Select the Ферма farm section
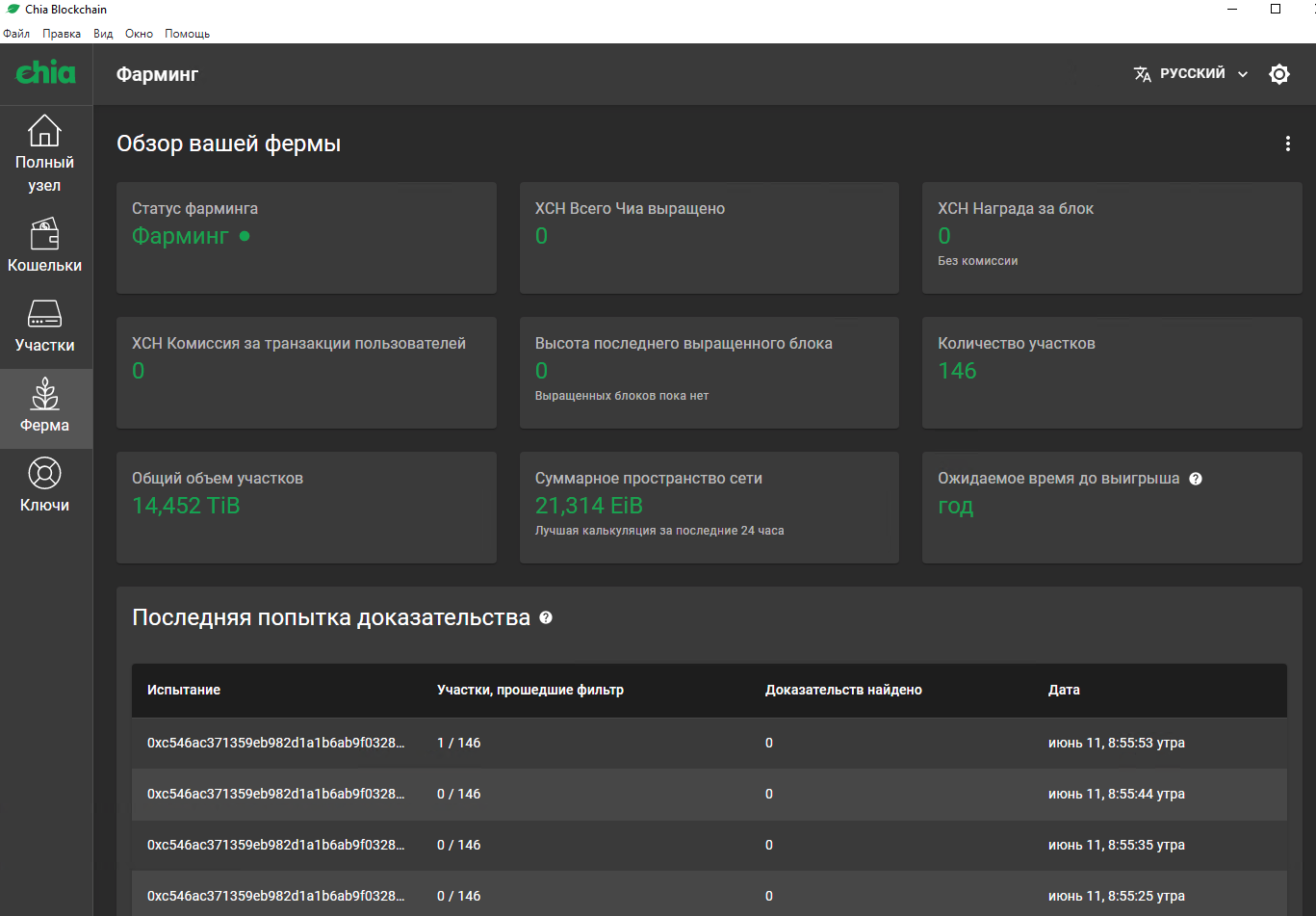The height and width of the screenshot is (916, 1316). click(x=45, y=408)
